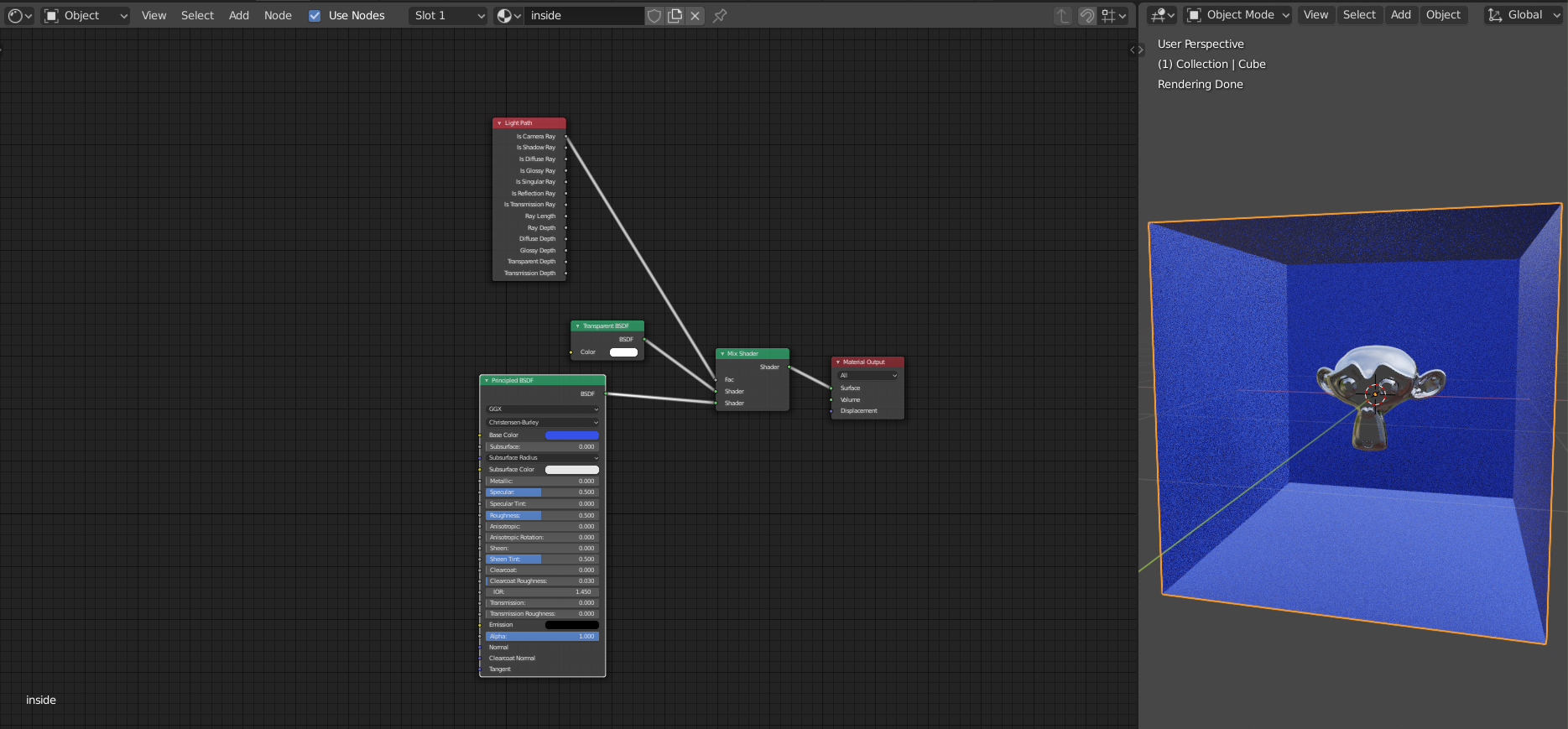Open the node editor type dropdown icon
Screen dimensions: 1568x729
(x=19, y=15)
